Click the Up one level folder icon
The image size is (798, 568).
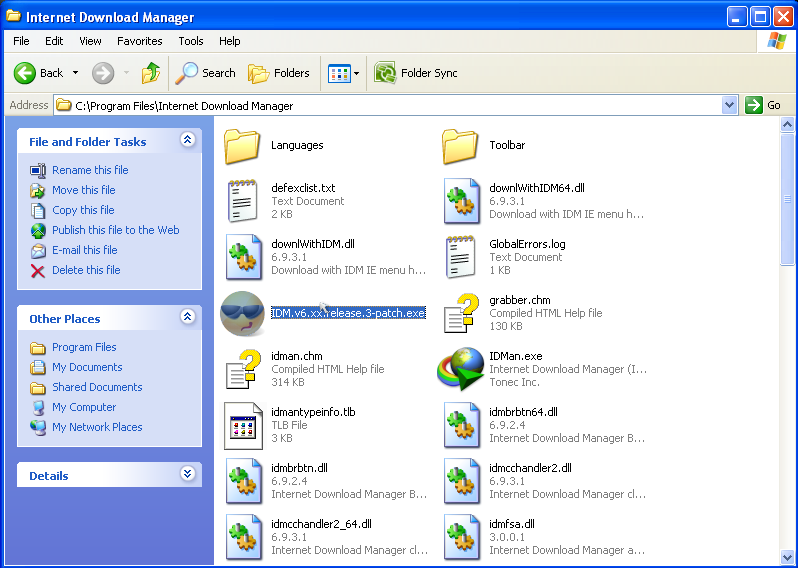(x=151, y=73)
